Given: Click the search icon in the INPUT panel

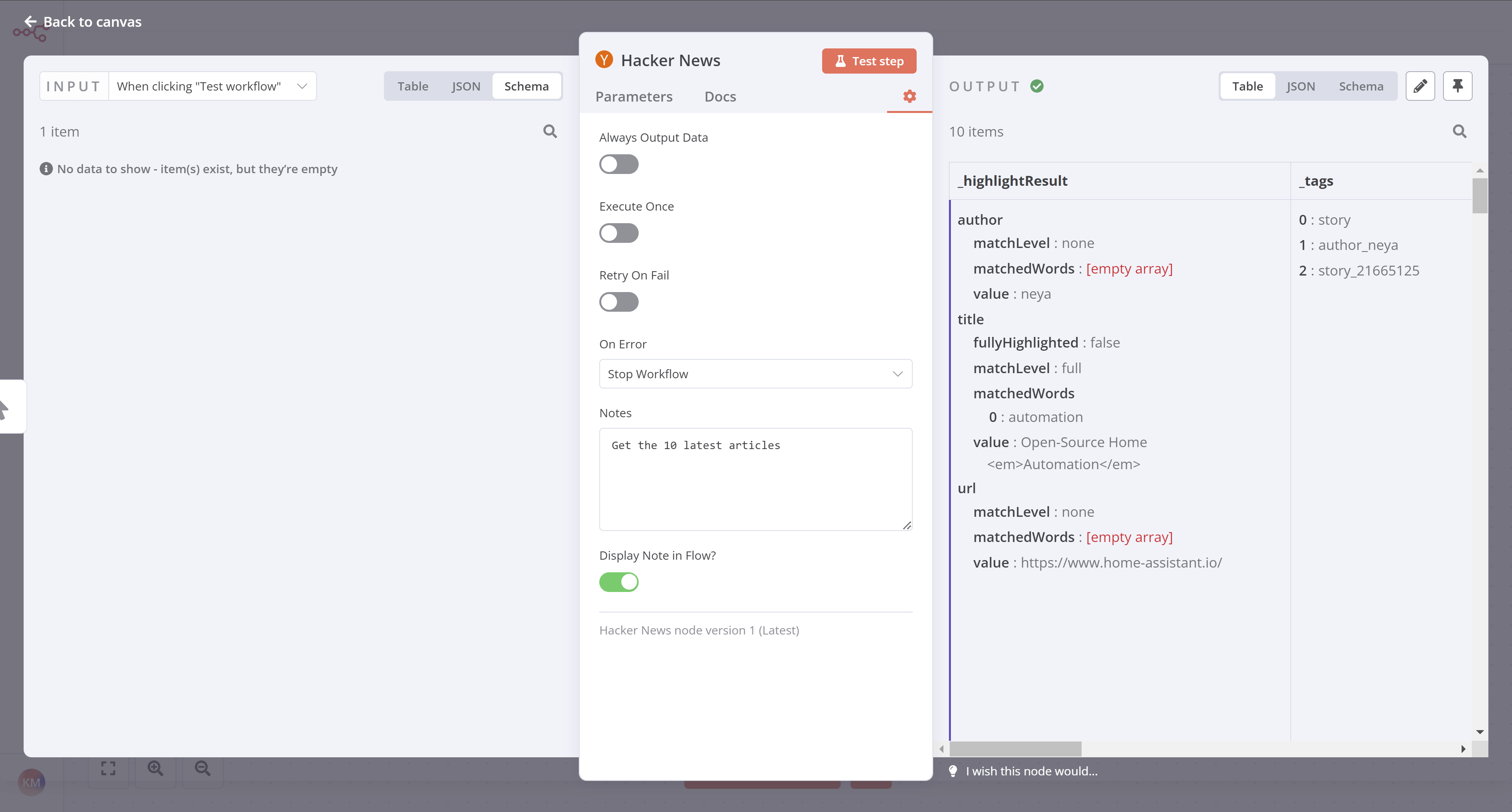Looking at the screenshot, I should click(x=550, y=131).
